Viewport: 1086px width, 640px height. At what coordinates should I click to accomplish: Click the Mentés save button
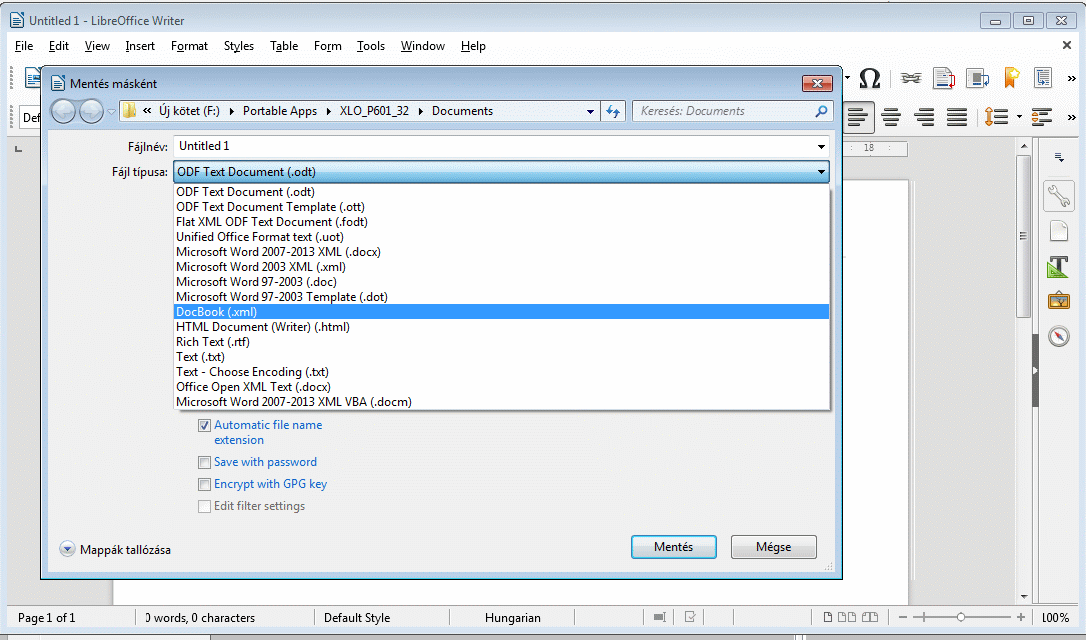click(673, 546)
